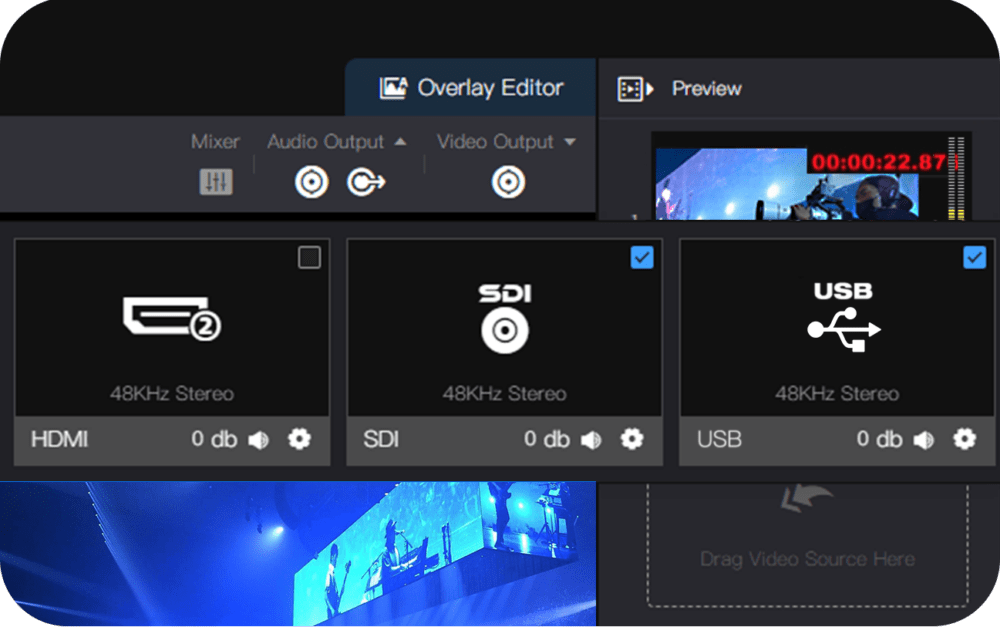Mute the USB audio speaker
The width and height of the screenshot is (1000, 627).
(x=924, y=440)
